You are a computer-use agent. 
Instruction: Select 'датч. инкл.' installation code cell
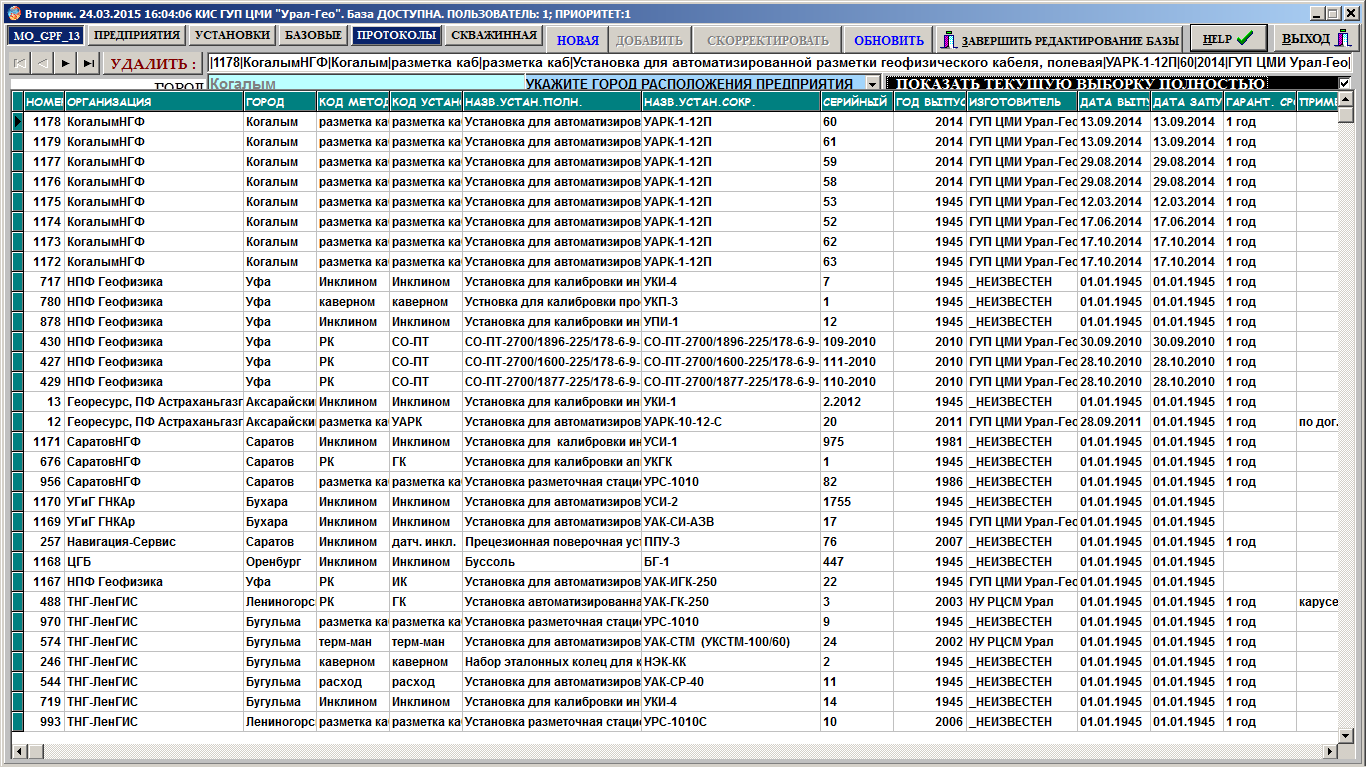(x=425, y=541)
